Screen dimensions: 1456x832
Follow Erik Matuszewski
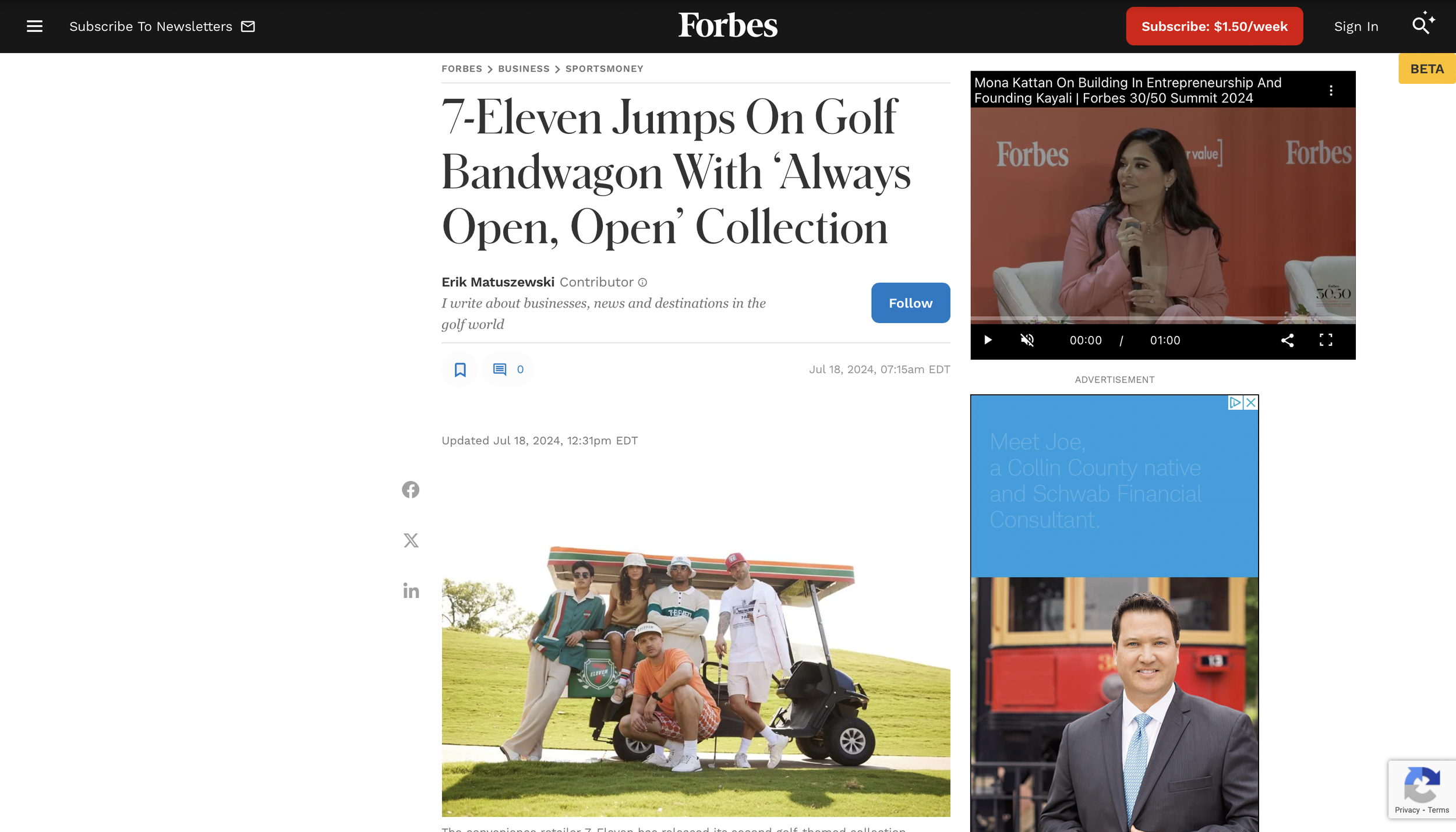(x=910, y=303)
